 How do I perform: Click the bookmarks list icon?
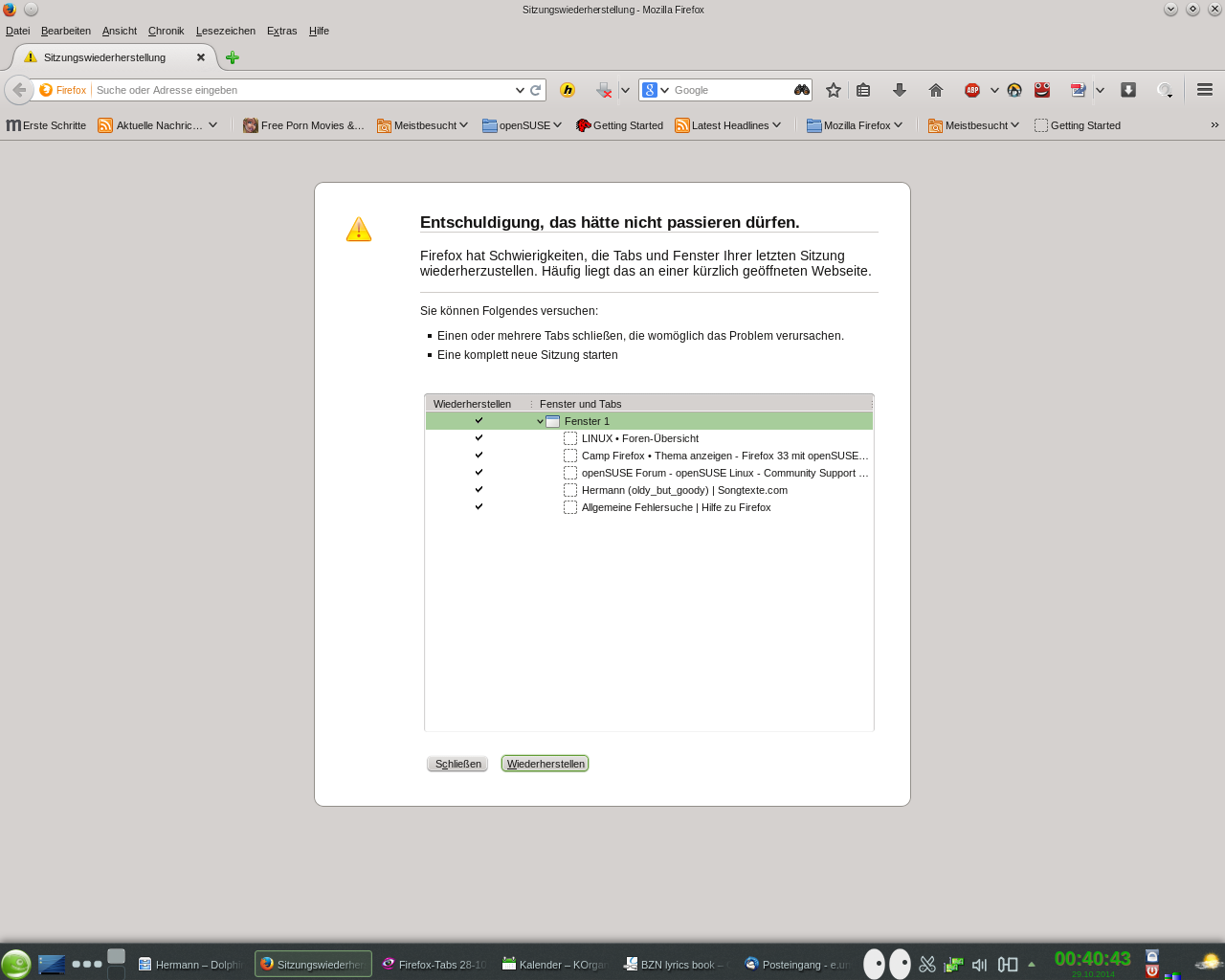863,90
